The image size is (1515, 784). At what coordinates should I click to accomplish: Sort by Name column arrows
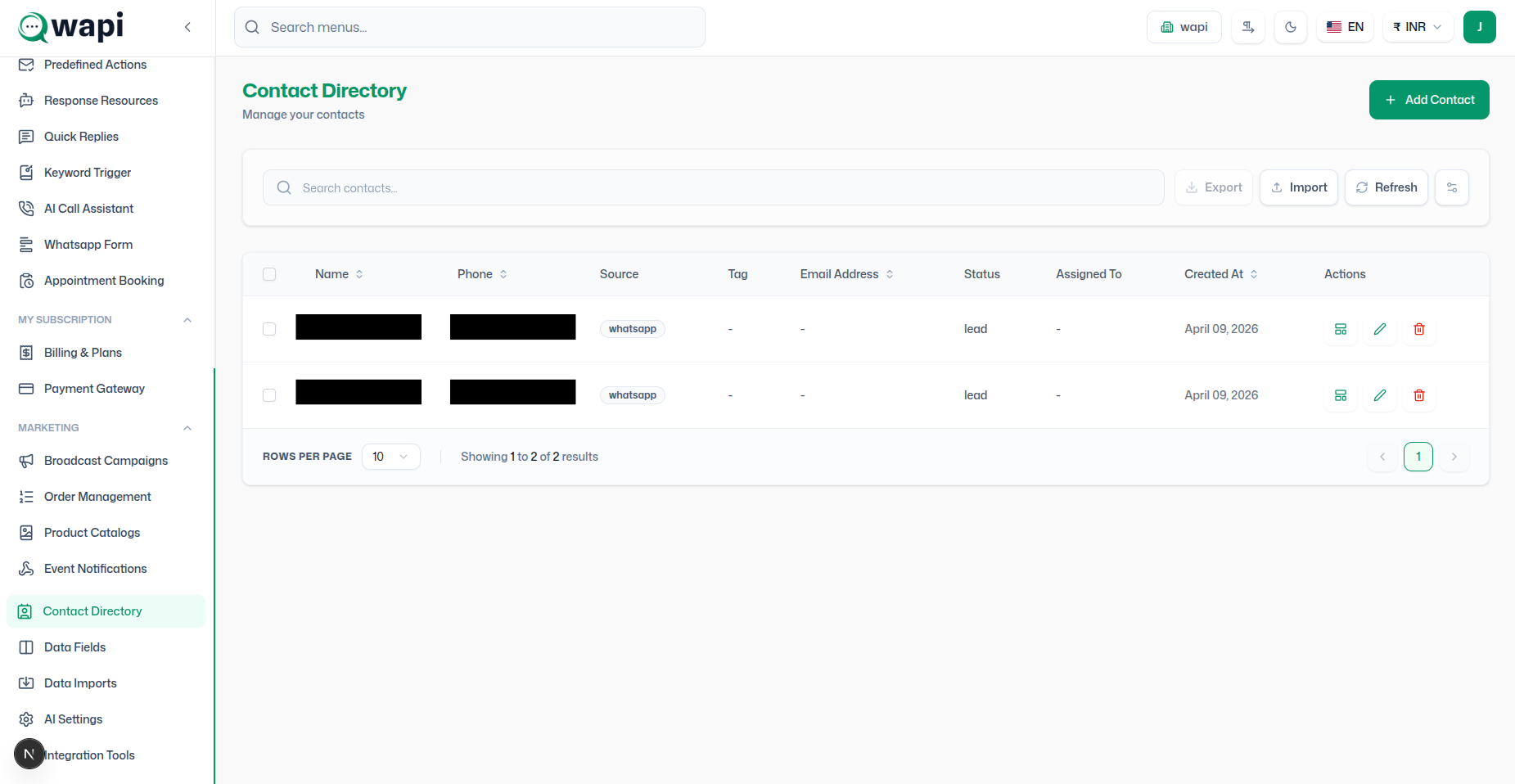click(x=359, y=274)
